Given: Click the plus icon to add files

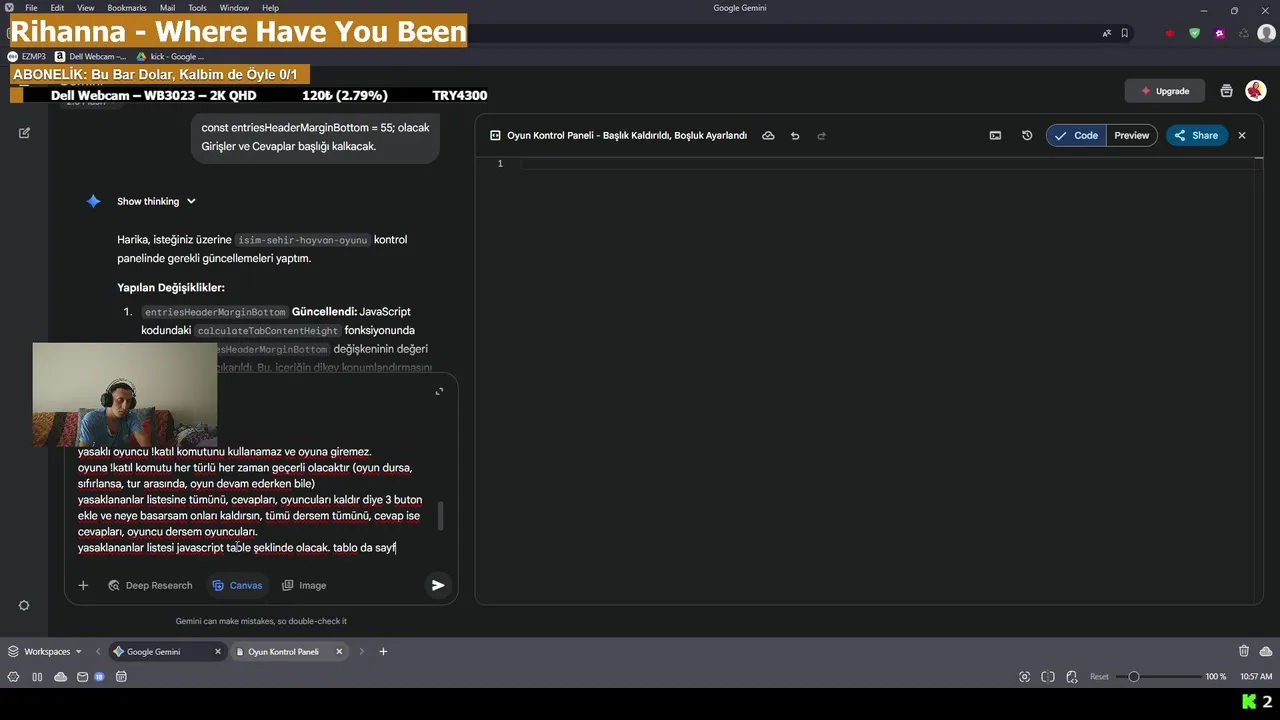Looking at the screenshot, I should 83,585.
